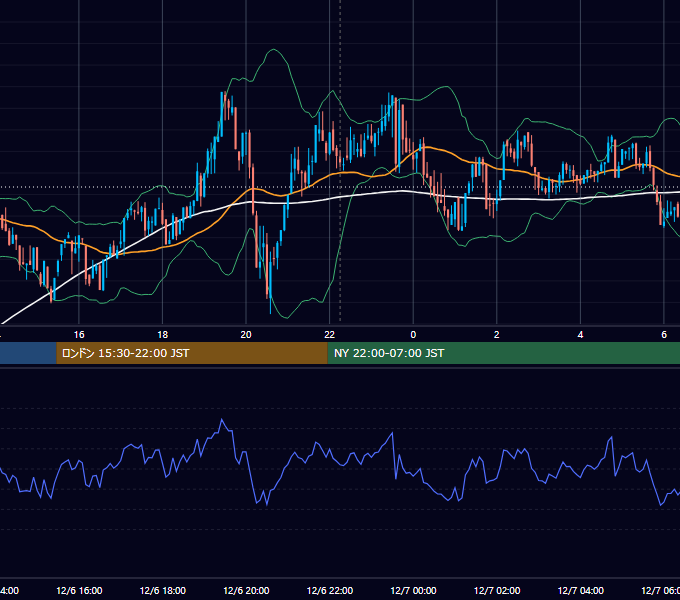The width and height of the screenshot is (680, 600).
Task: Click the 4 hour label on upper axis
Action: pos(580,335)
